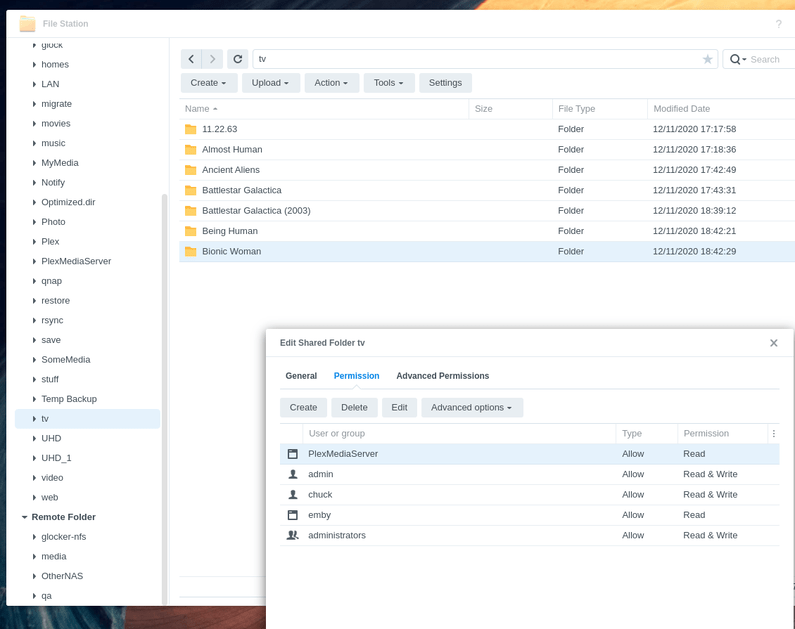This screenshot has width=795, height=629.
Task: Click the Being Human folder icon
Action: 191,231
